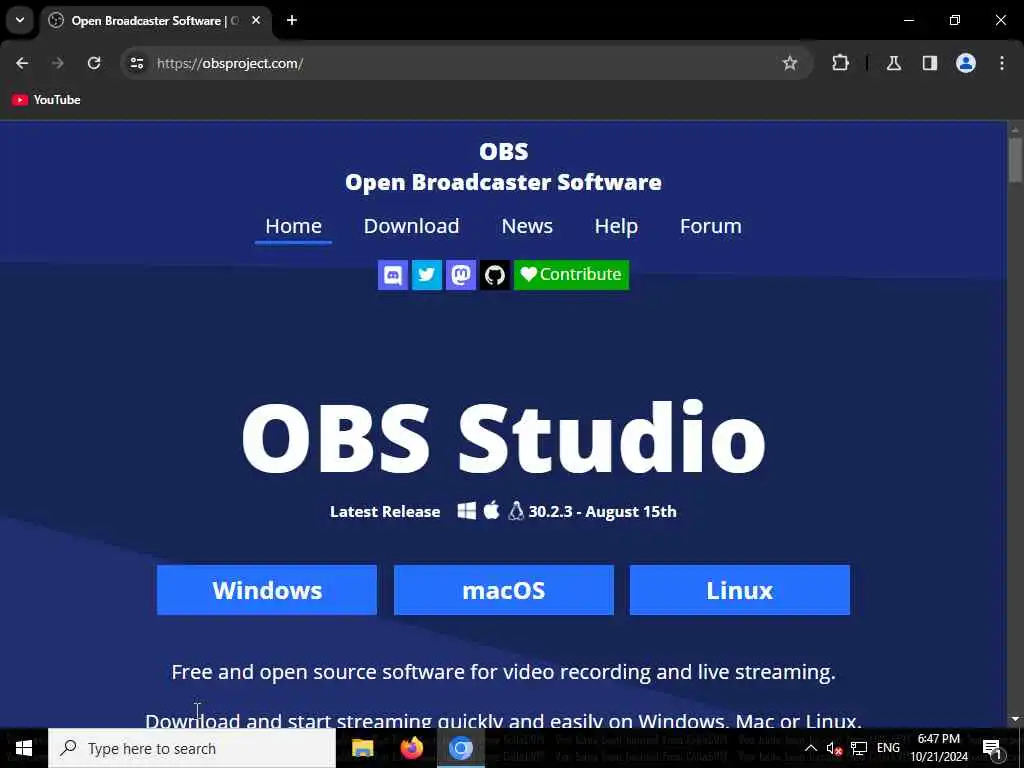Screen dimensions: 1024x768
Task: Go to the Home nav item
Action: (293, 226)
